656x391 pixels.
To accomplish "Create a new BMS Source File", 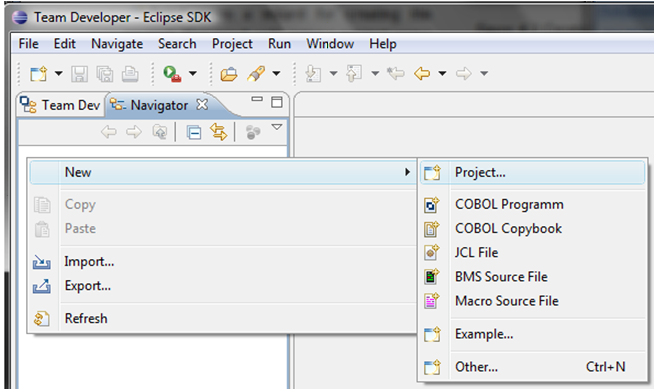I will click(533, 277).
